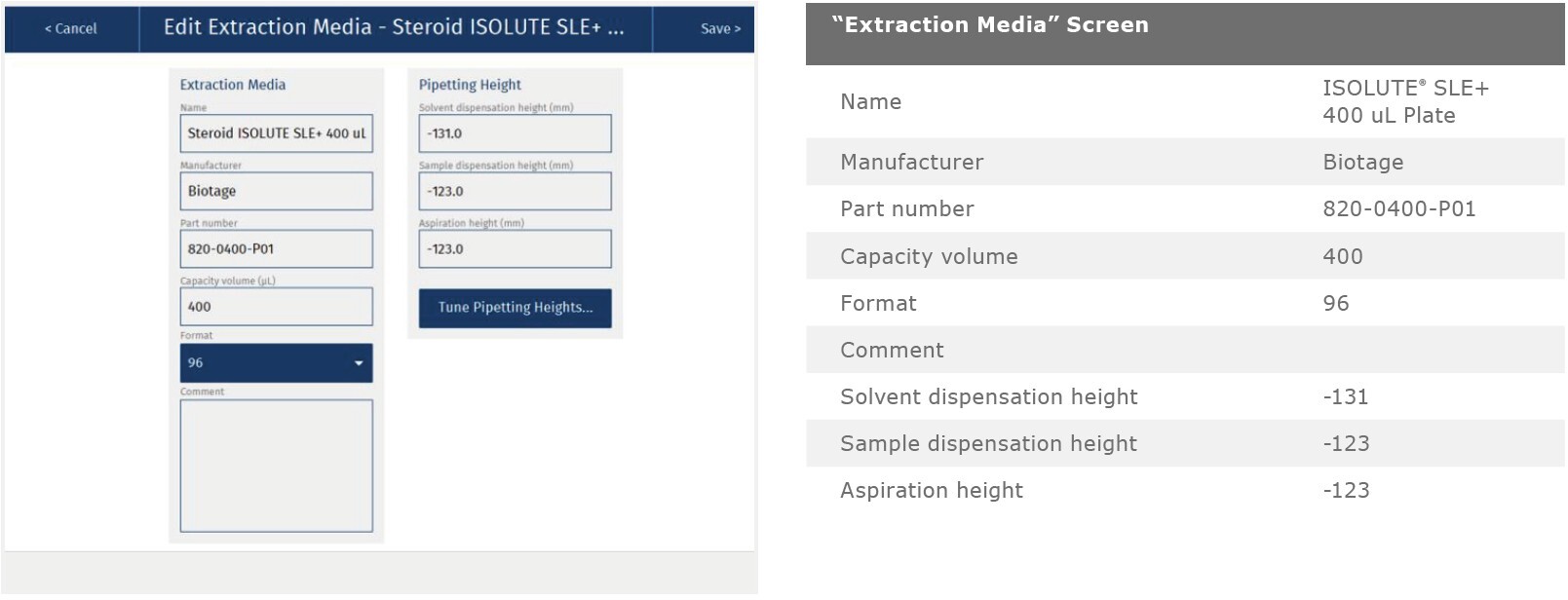
Task: Click the Edit Extraction Media title text
Action: pos(394,27)
